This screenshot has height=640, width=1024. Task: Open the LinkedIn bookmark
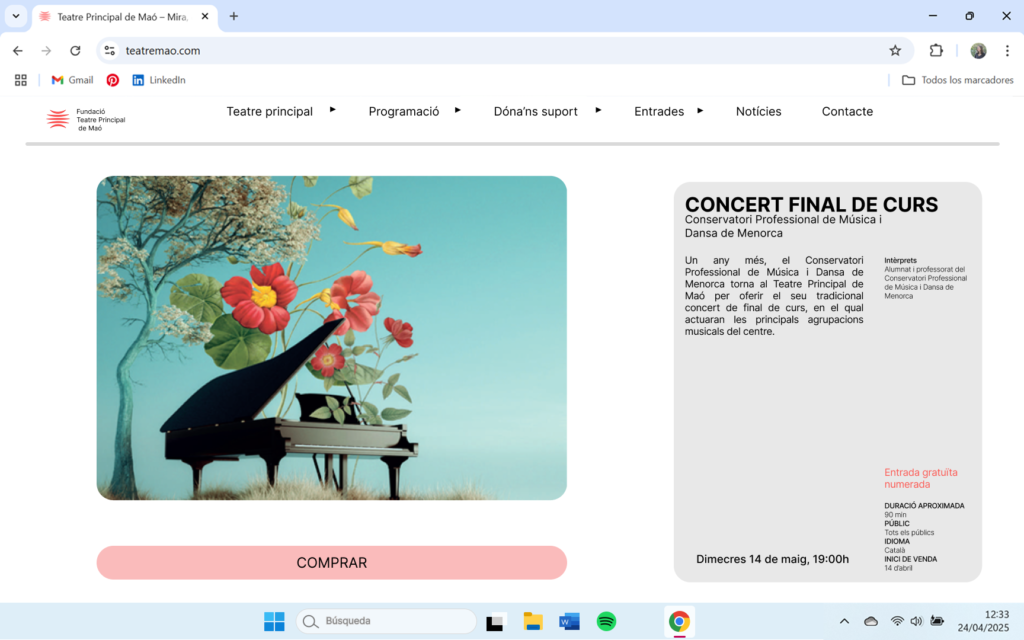click(x=159, y=80)
